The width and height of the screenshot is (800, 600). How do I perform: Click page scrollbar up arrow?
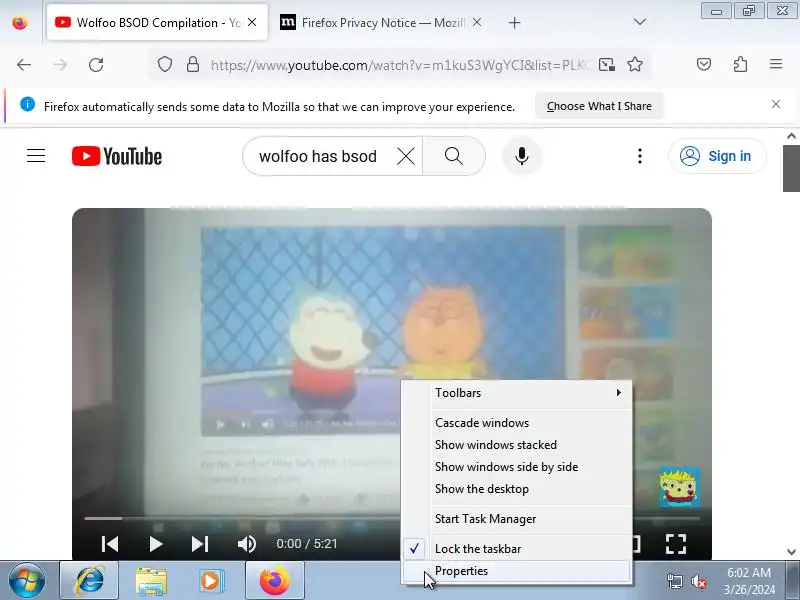[x=791, y=136]
